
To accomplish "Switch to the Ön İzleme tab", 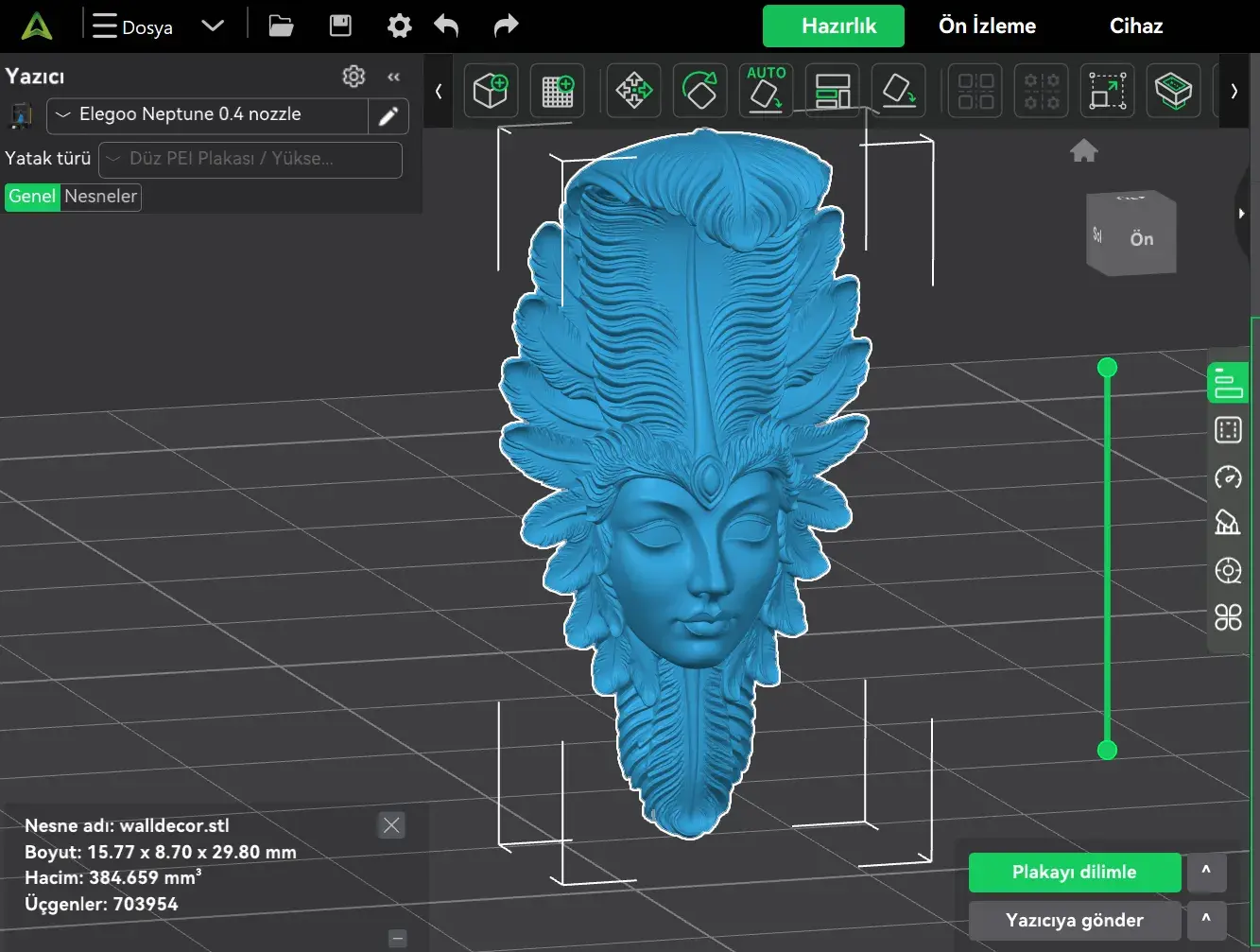I will (x=987, y=26).
